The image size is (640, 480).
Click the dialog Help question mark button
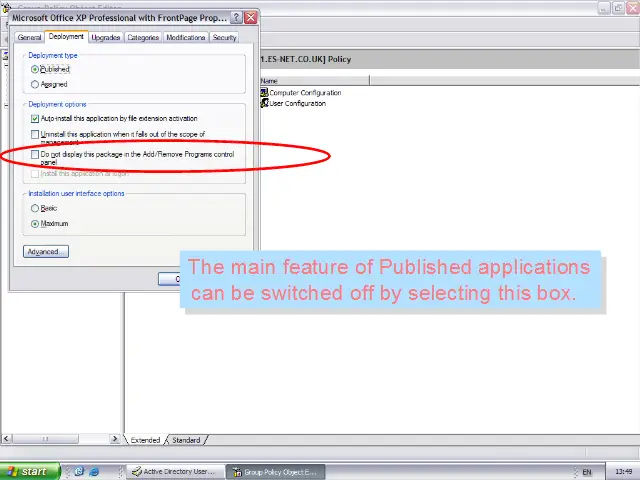(236, 18)
